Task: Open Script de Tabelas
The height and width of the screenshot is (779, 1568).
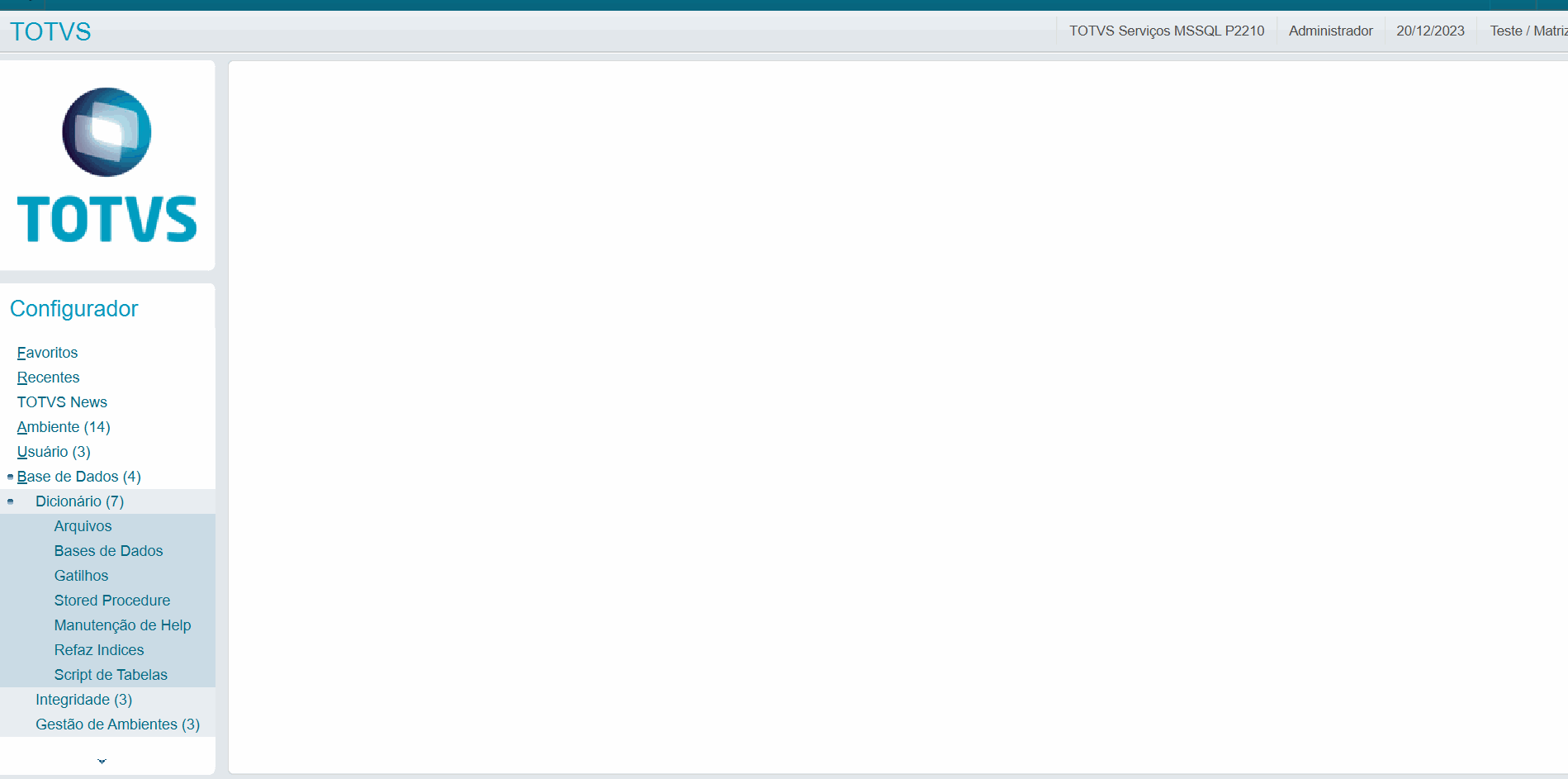Action: (111, 675)
